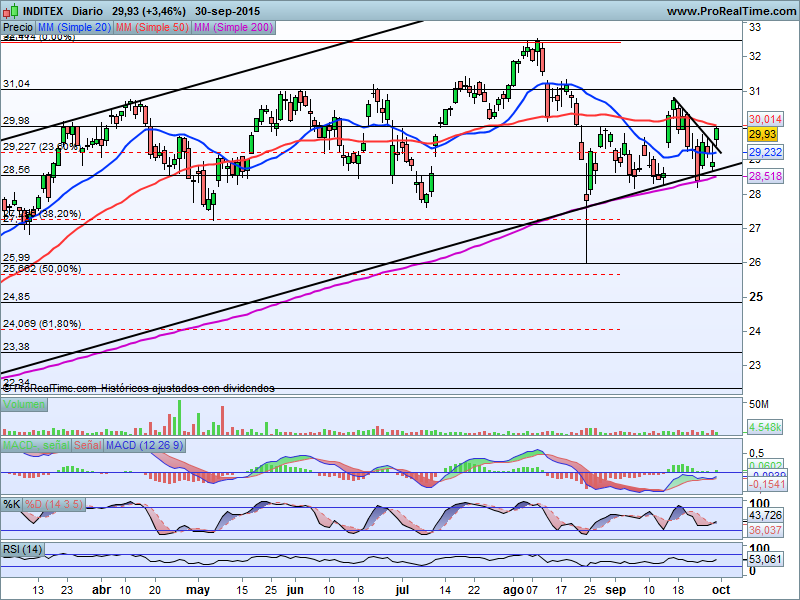Click the 24,85 horizontal level label
The height and width of the screenshot is (600, 800).
point(16,296)
